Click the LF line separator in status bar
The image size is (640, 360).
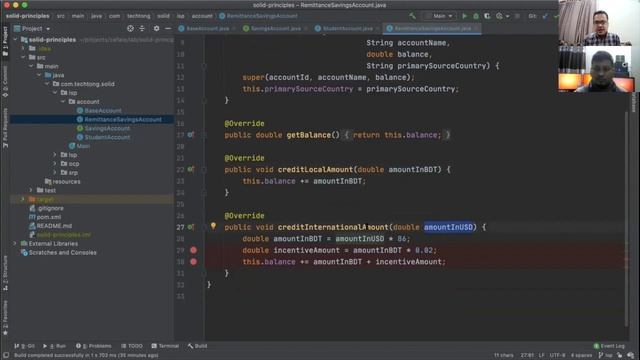(541, 355)
